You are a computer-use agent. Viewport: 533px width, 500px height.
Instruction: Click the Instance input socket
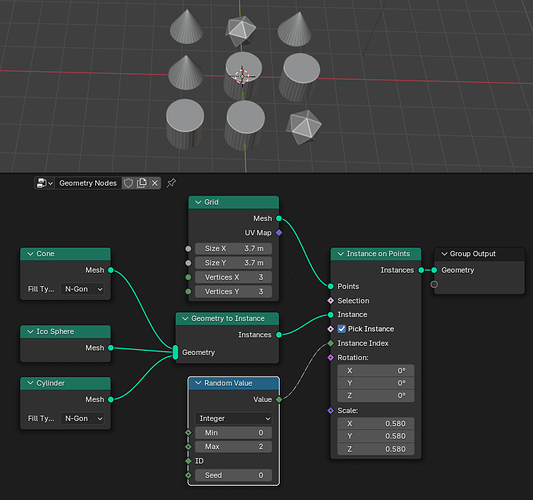(330, 315)
